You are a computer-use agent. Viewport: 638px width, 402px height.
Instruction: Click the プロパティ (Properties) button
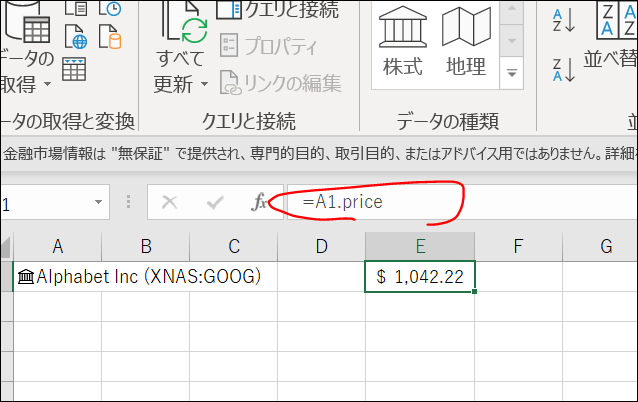tap(269, 45)
